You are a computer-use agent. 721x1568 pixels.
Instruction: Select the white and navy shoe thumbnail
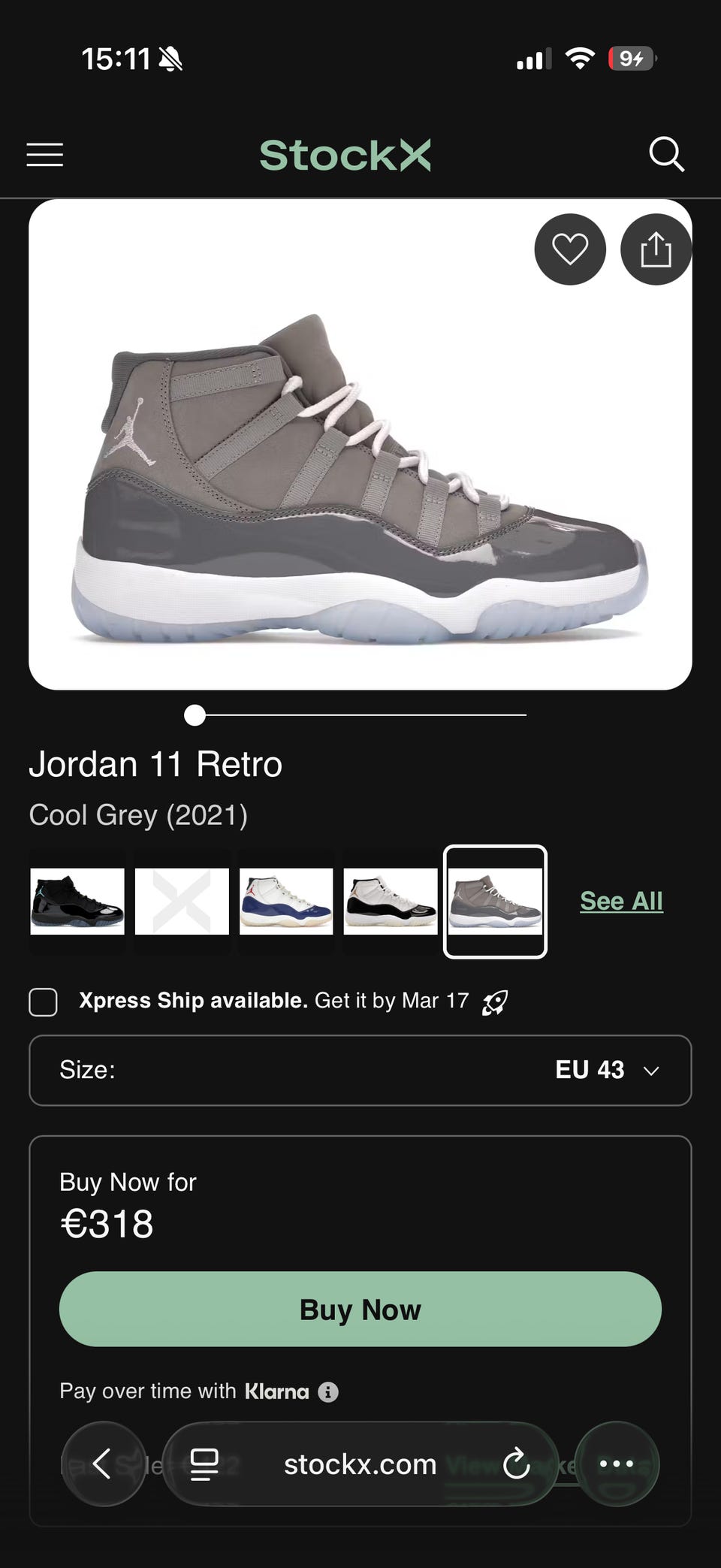pyautogui.click(x=286, y=902)
